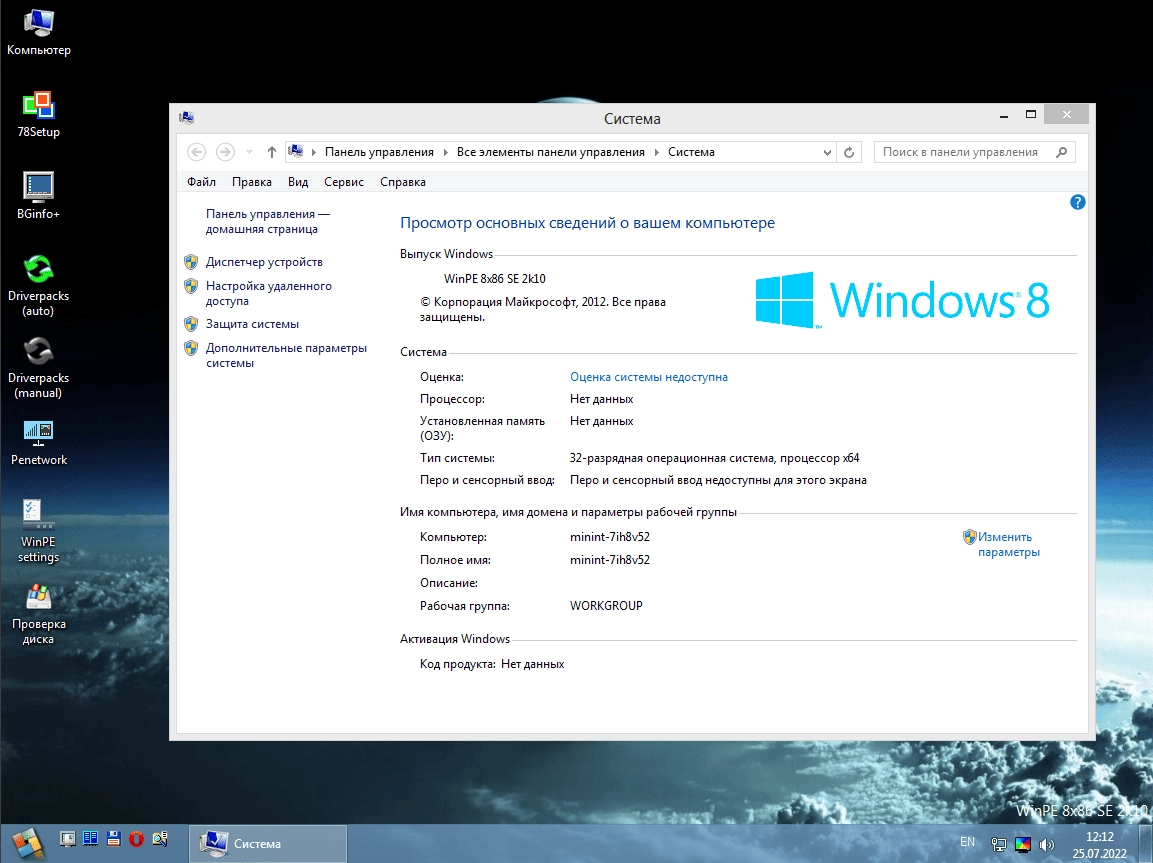Open the clock showing 12:12 in tray

coord(1099,845)
